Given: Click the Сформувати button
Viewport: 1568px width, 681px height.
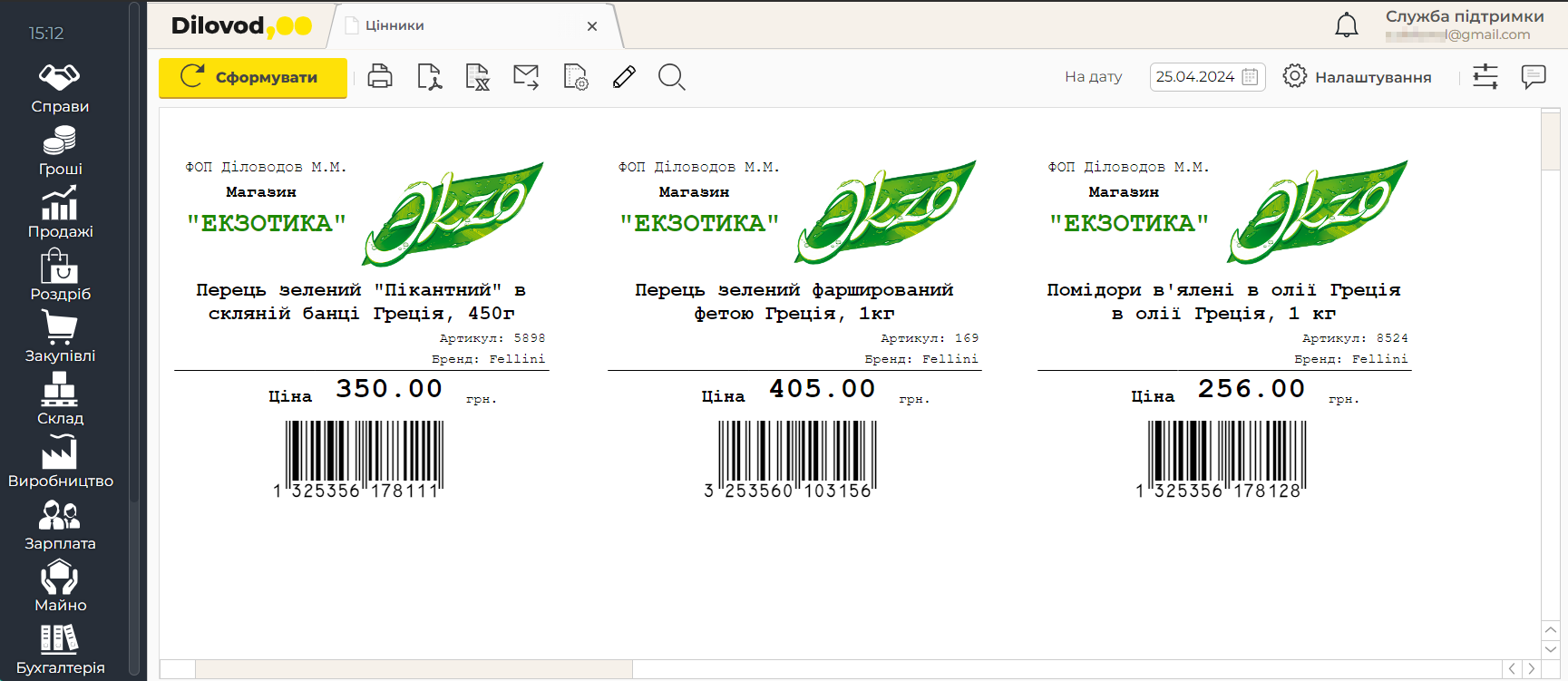Looking at the screenshot, I should coord(253,77).
